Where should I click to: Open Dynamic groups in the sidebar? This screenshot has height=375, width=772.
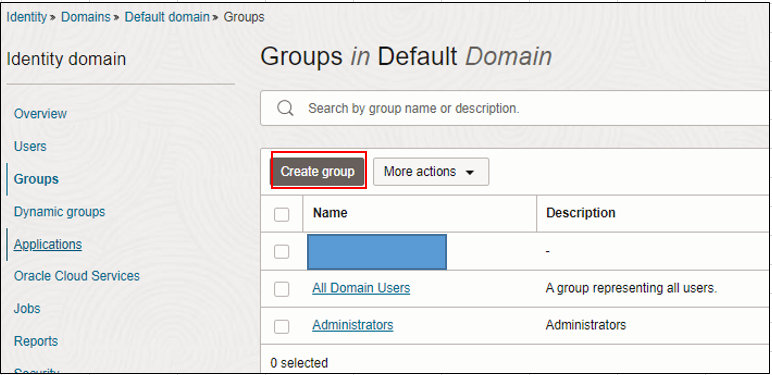tap(60, 212)
